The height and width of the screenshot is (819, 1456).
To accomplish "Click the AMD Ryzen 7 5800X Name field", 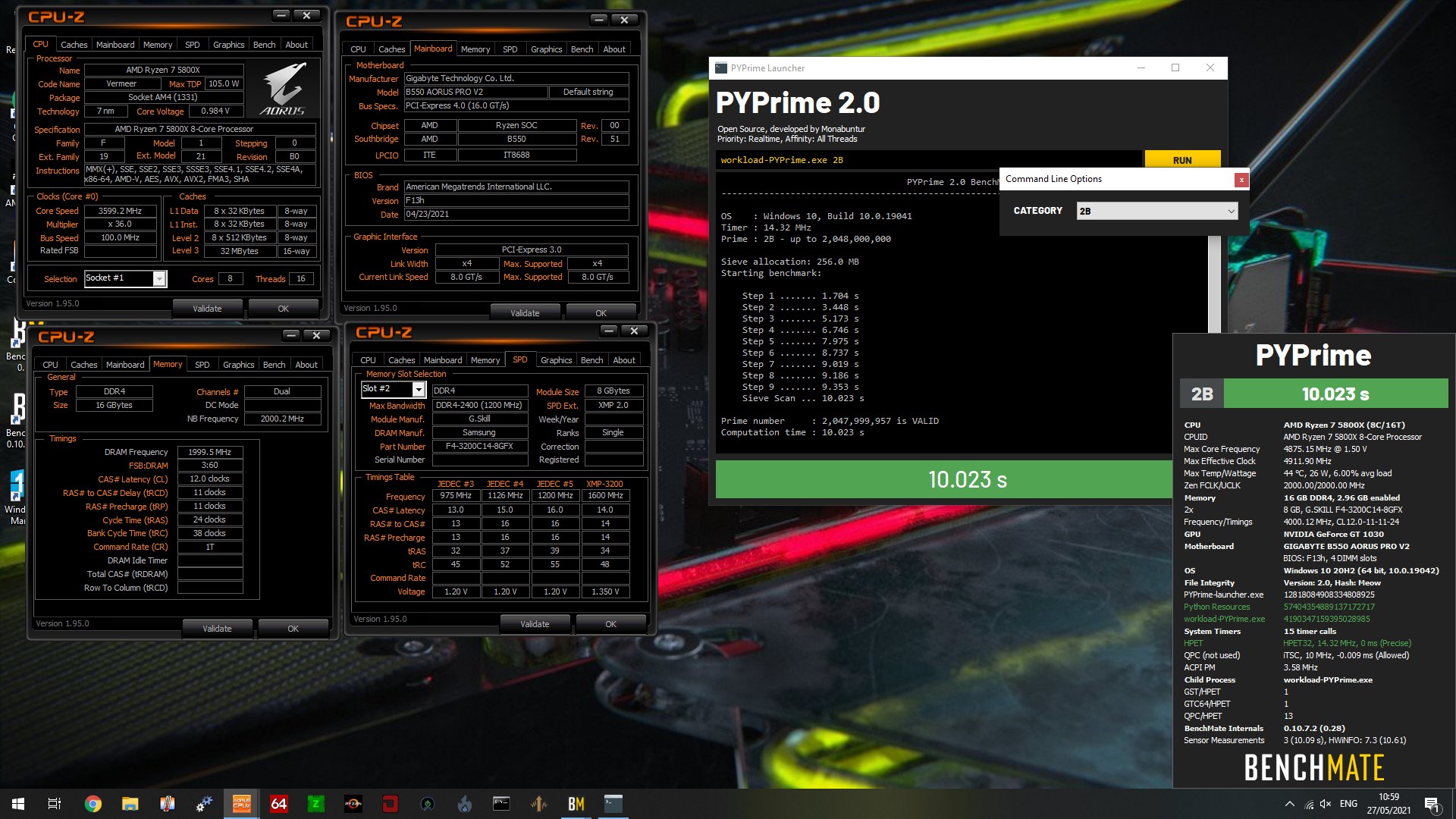I will pos(163,70).
